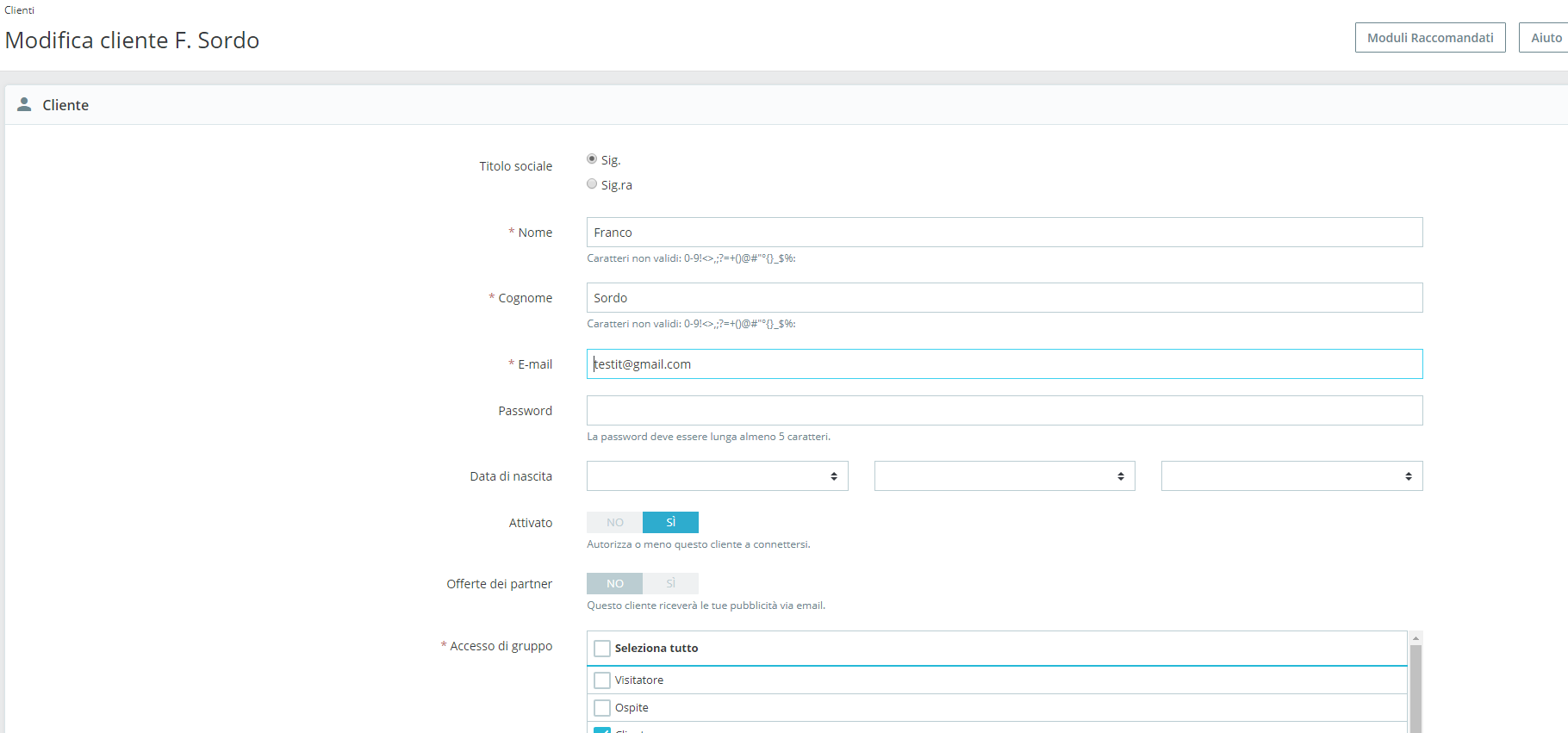Click 'Questo cliente riceverà' hint text
Image resolution: width=1568 pixels, height=733 pixels.
click(706, 606)
